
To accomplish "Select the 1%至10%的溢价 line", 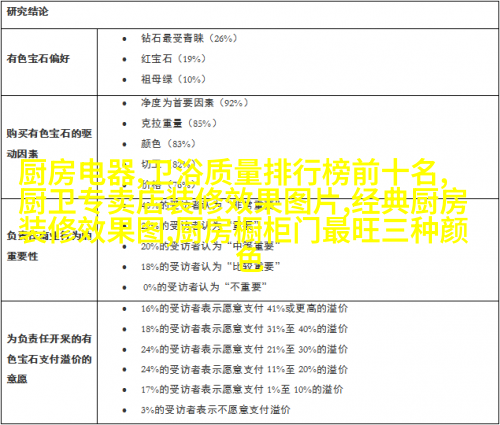I will pyautogui.click(x=242, y=390).
